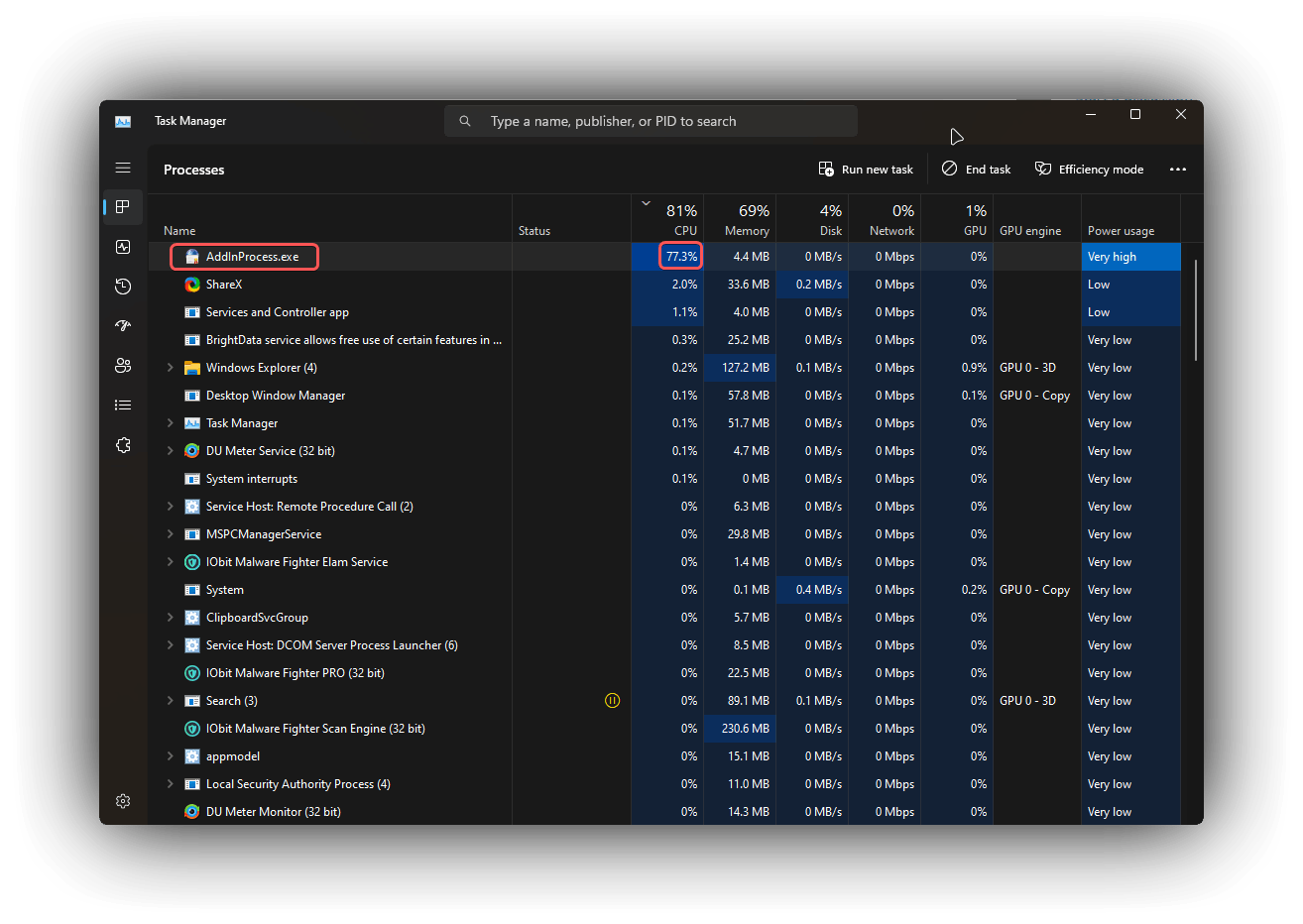Open App history sidebar icon

click(123, 287)
